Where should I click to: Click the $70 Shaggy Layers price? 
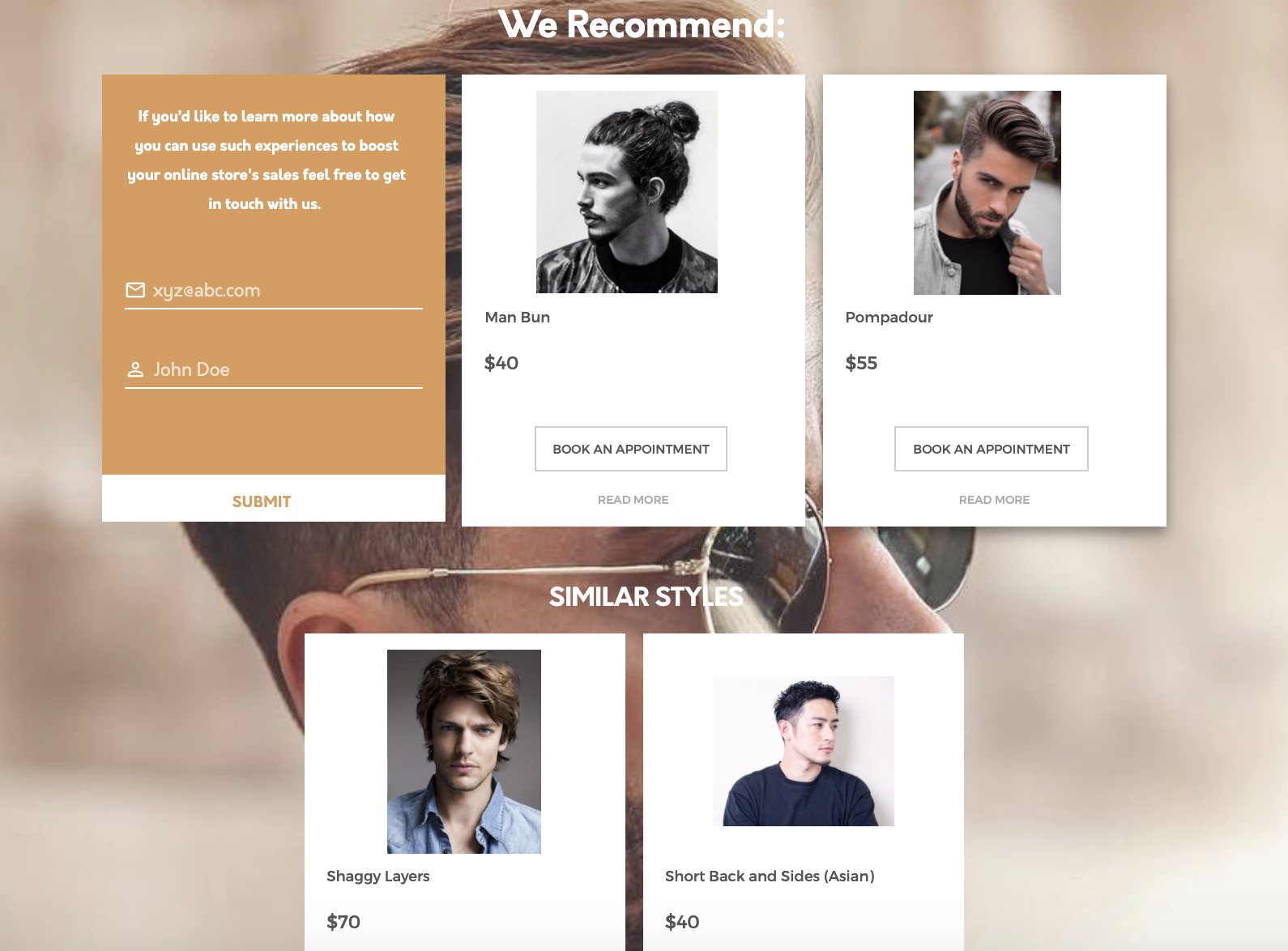(343, 922)
